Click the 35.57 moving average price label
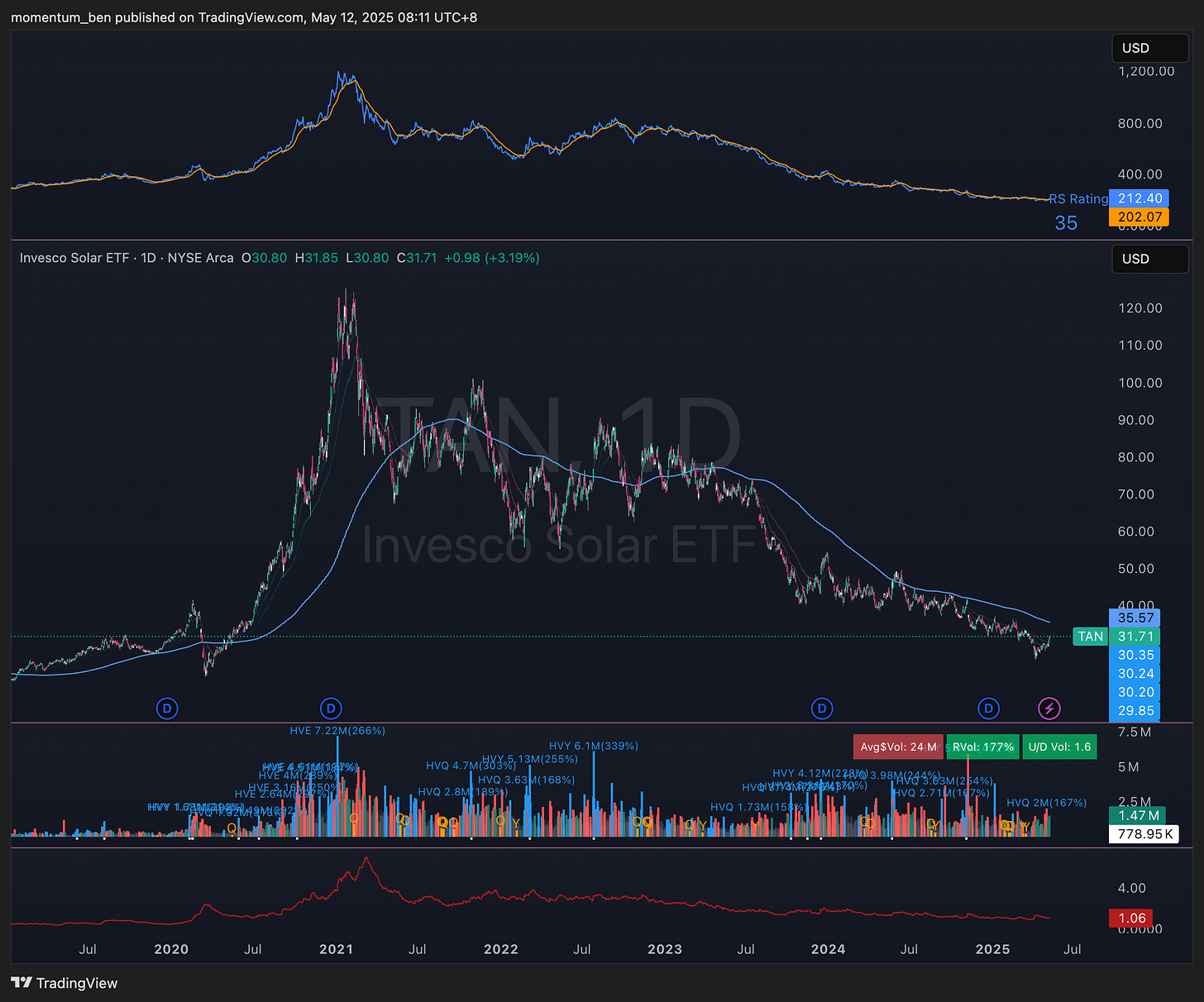1204x1002 pixels. coord(1135,618)
